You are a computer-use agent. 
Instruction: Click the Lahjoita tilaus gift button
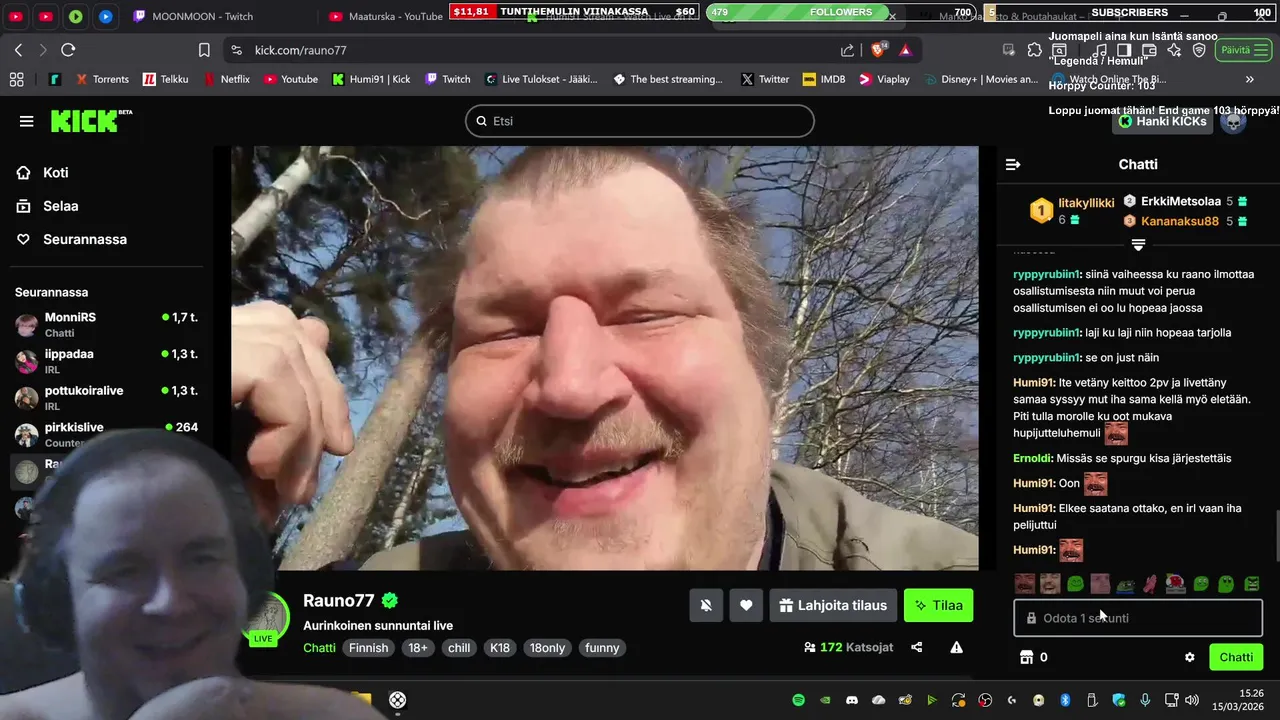[x=833, y=605]
